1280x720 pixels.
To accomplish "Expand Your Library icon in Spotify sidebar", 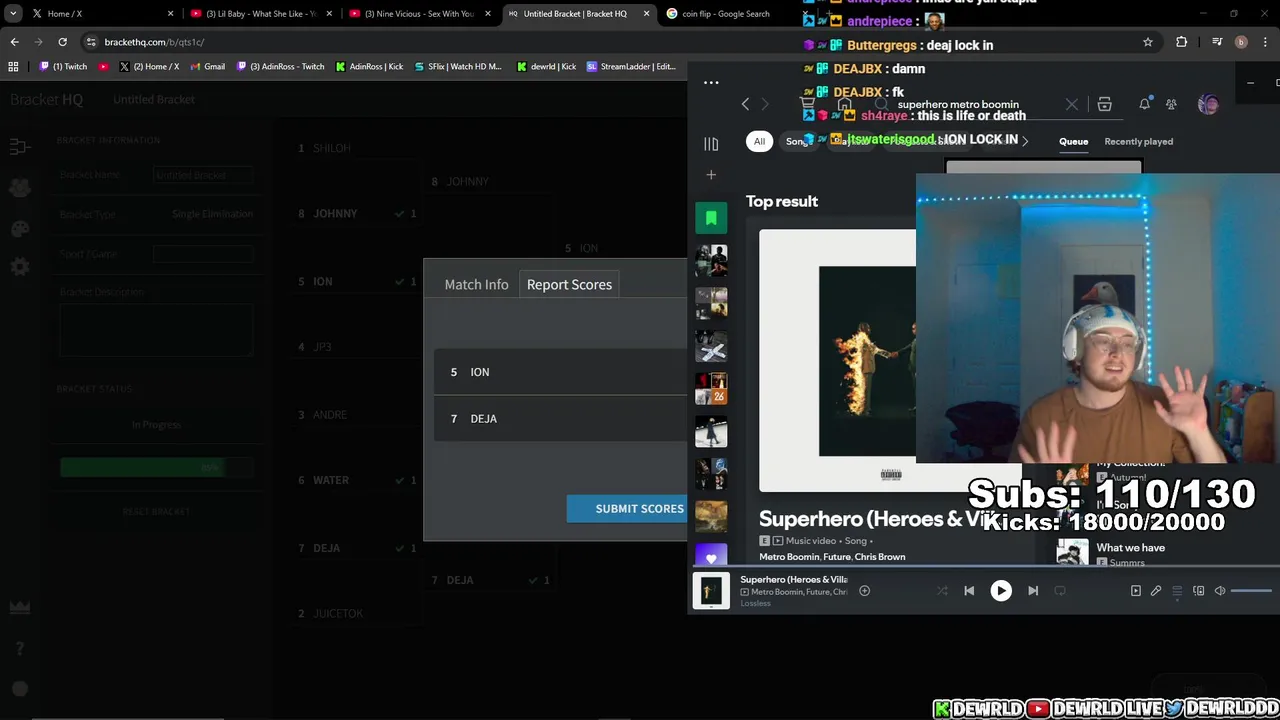I will point(711,144).
